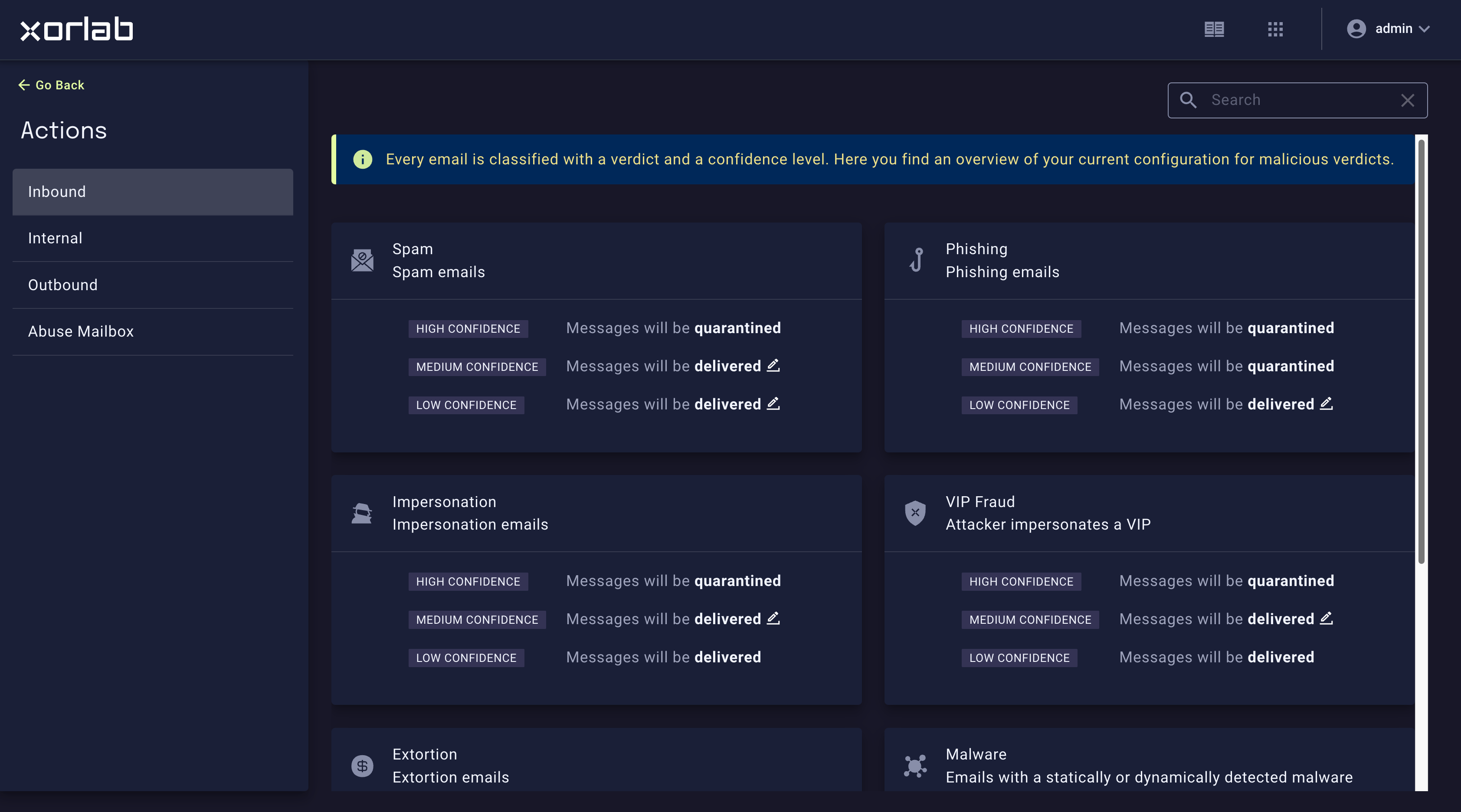Click the Go Back link
1461x812 pixels.
tap(51, 85)
